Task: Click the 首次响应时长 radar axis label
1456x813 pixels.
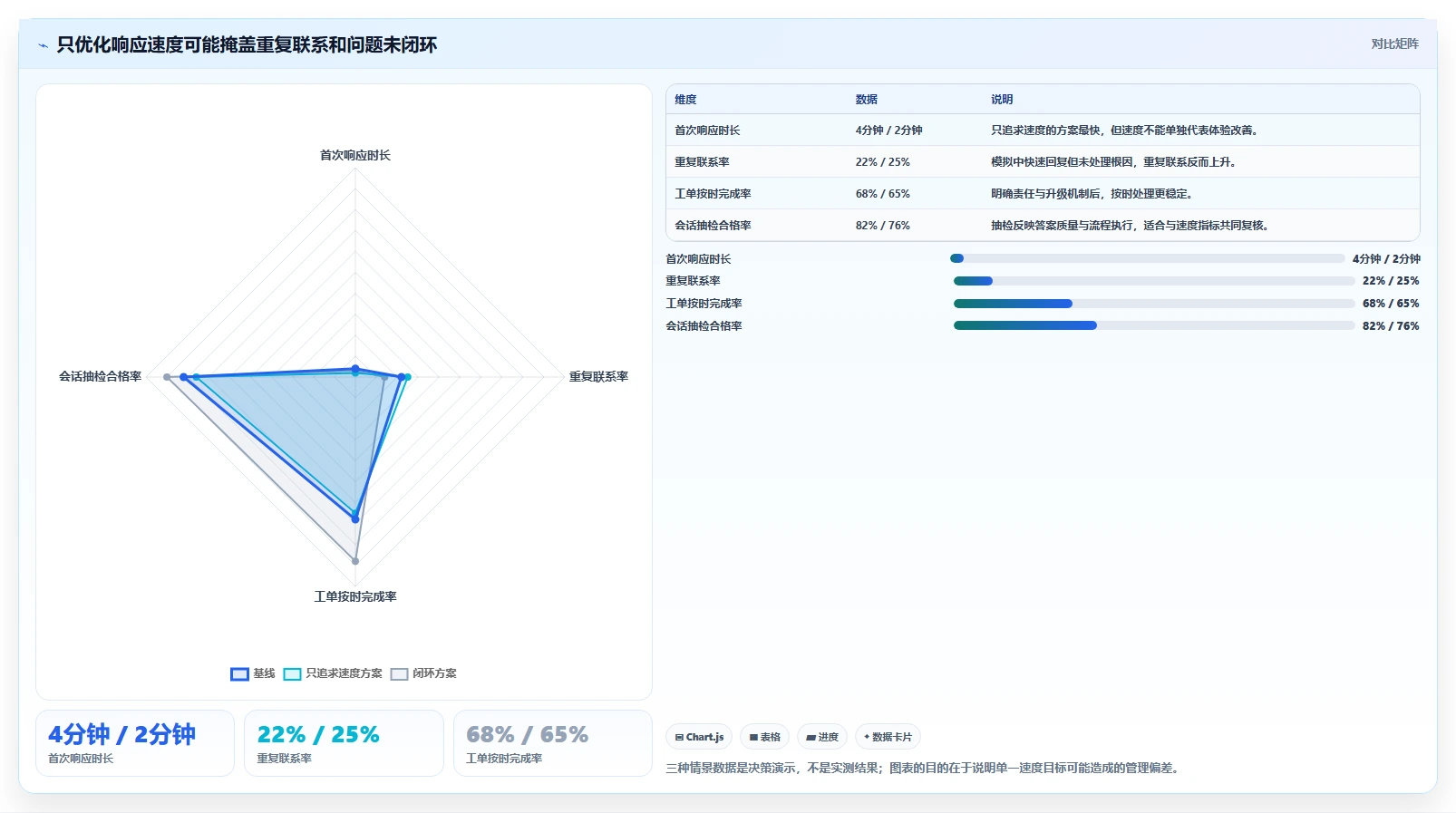Action: pyautogui.click(x=355, y=156)
